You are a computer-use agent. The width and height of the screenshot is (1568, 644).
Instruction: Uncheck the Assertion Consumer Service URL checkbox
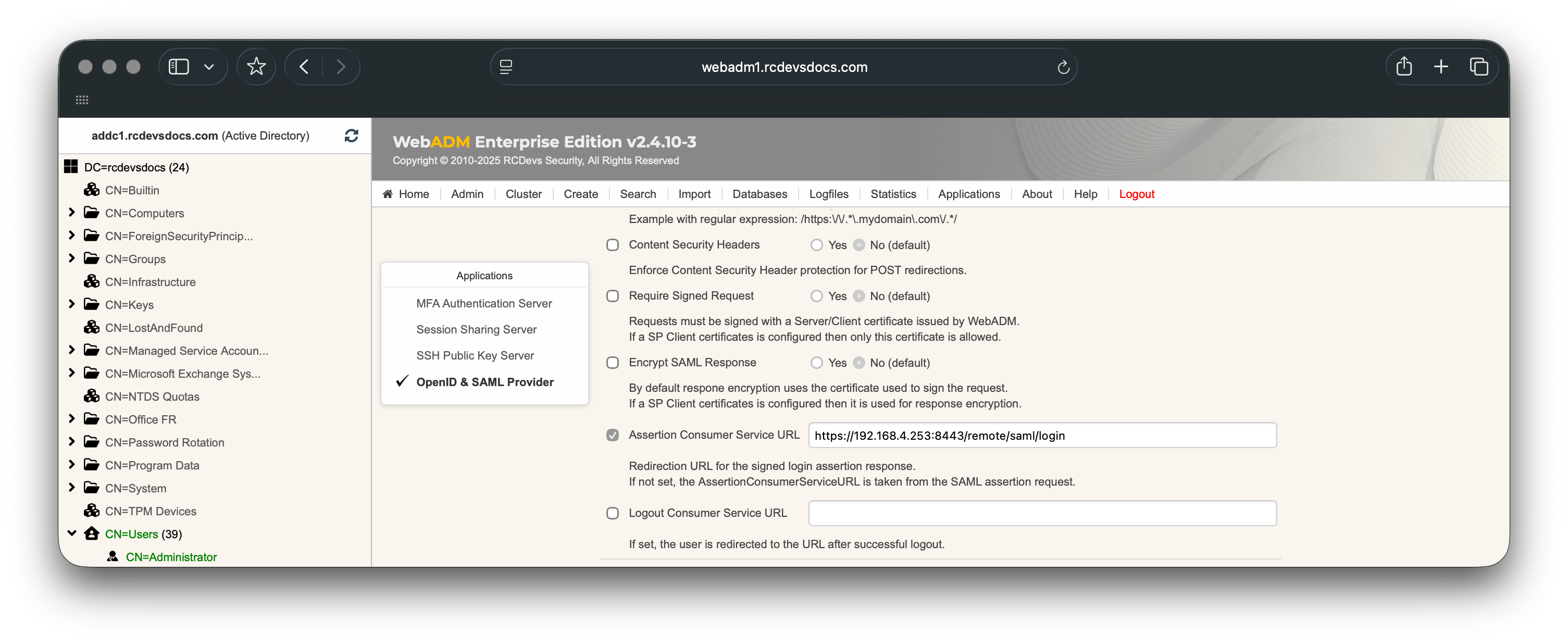coord(612,435)
